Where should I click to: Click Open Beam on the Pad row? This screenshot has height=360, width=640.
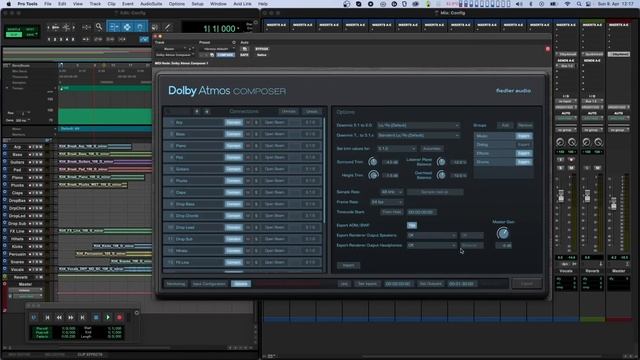tap(274, 157)
